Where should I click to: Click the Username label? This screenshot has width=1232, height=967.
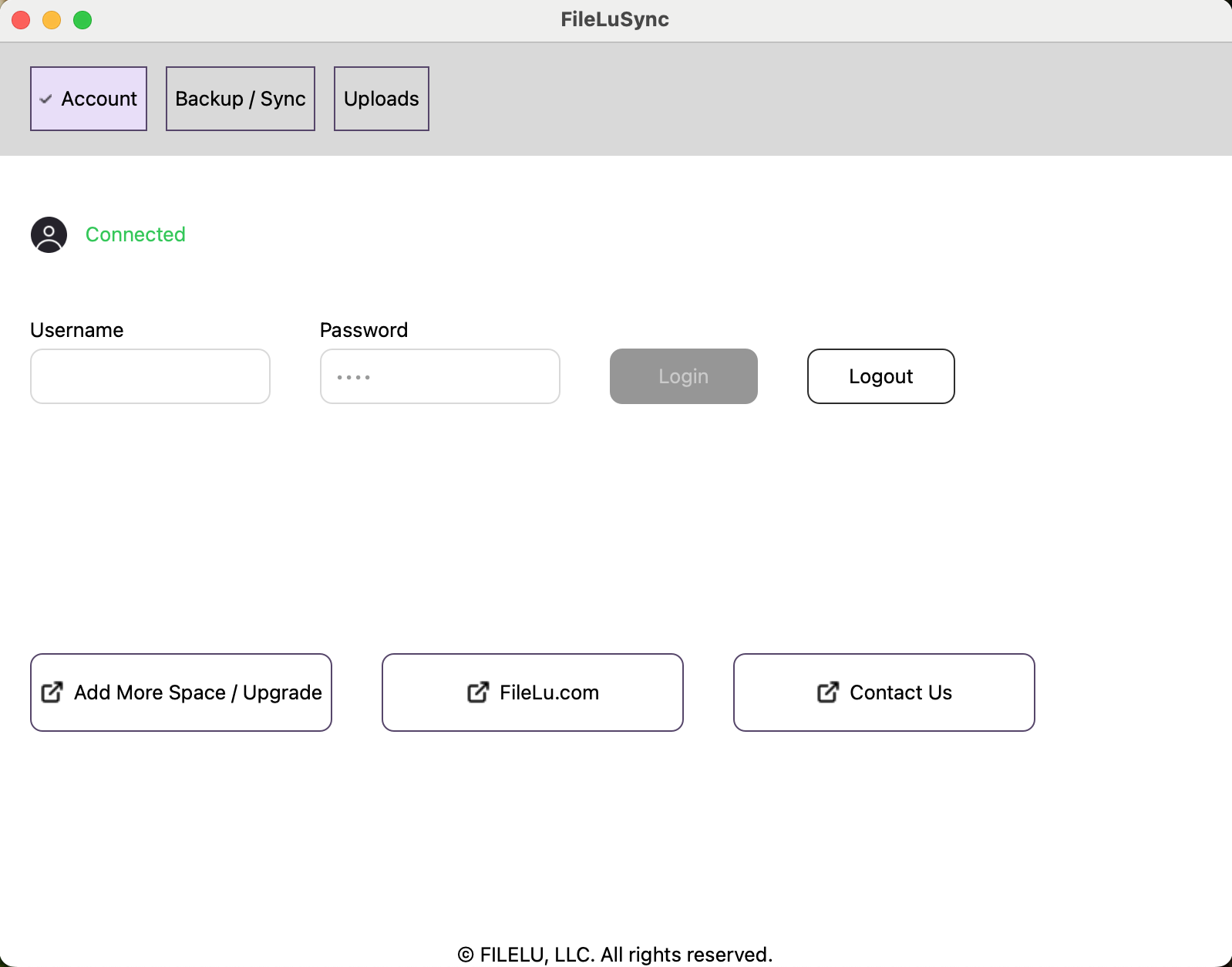click(x=77, y=330)
